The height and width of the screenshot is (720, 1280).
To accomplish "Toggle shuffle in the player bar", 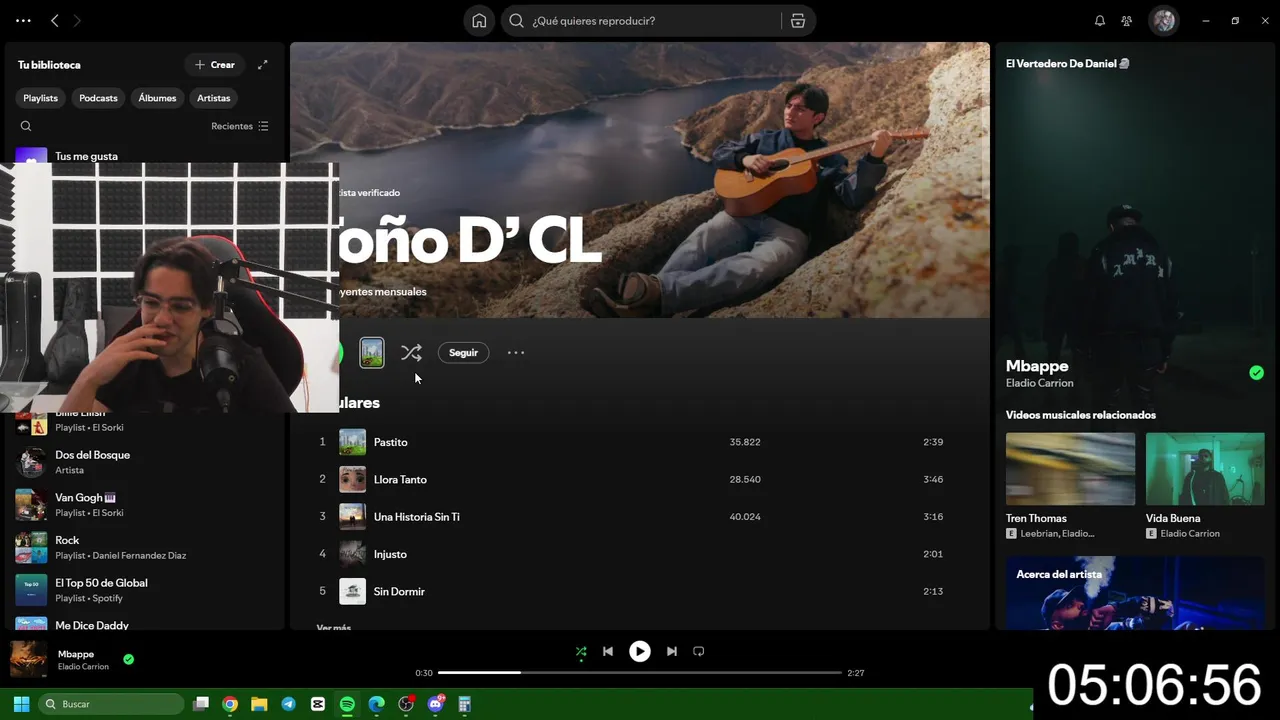I will pos(581,651).
